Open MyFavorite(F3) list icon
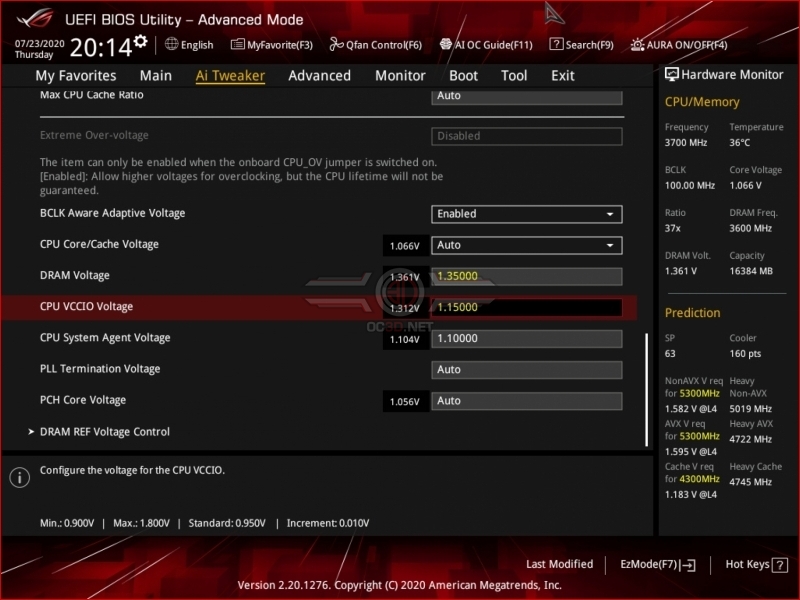 (x=237, y=44)
